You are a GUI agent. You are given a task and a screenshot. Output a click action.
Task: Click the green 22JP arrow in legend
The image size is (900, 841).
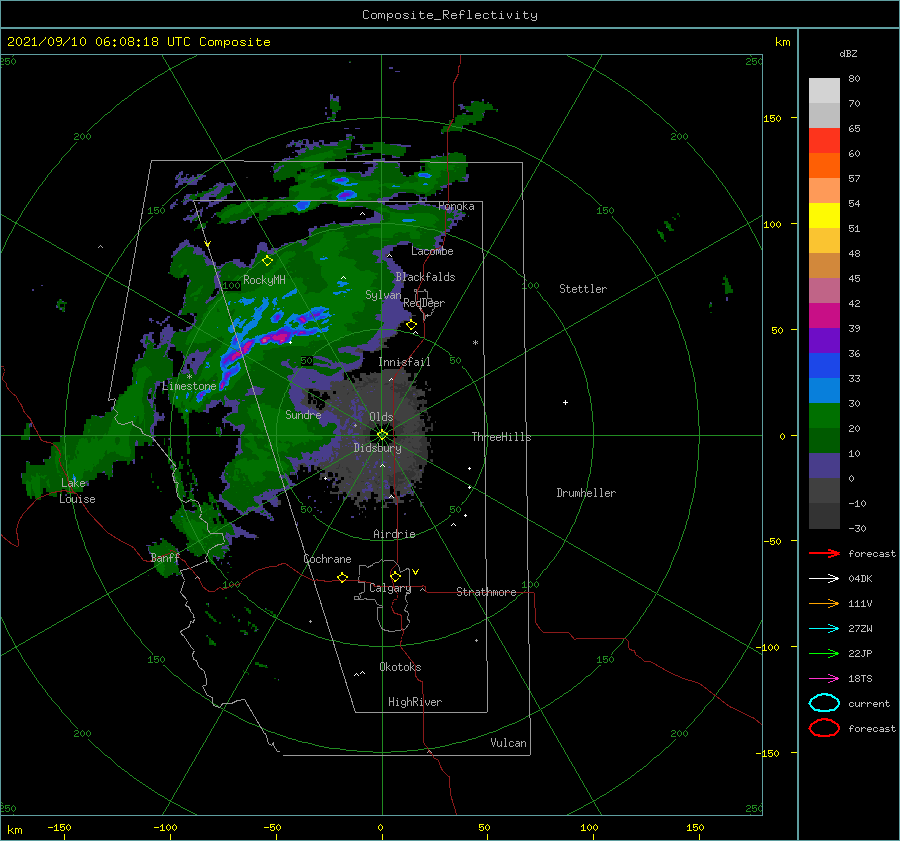824,653
